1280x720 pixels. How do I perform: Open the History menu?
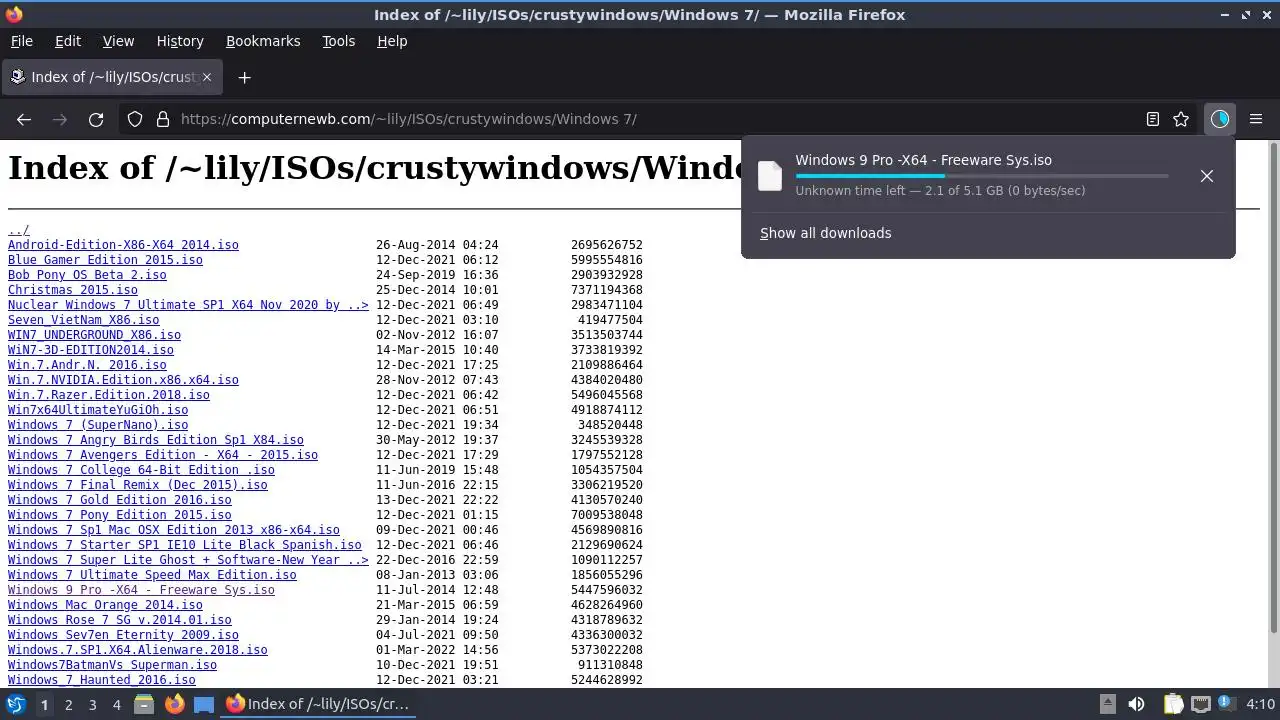tap(180, 41)
